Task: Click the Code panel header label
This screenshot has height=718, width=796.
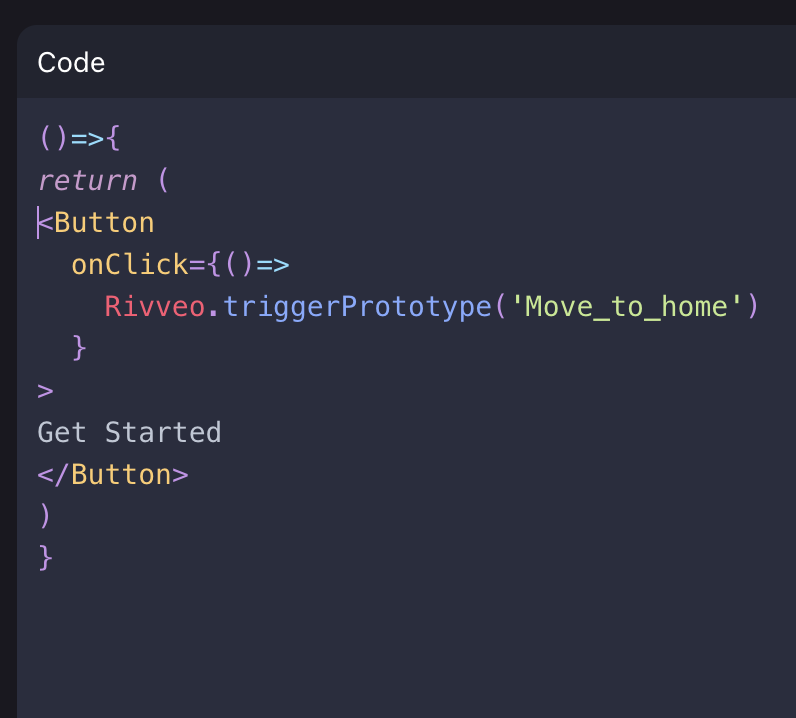Action: point(71,63)
